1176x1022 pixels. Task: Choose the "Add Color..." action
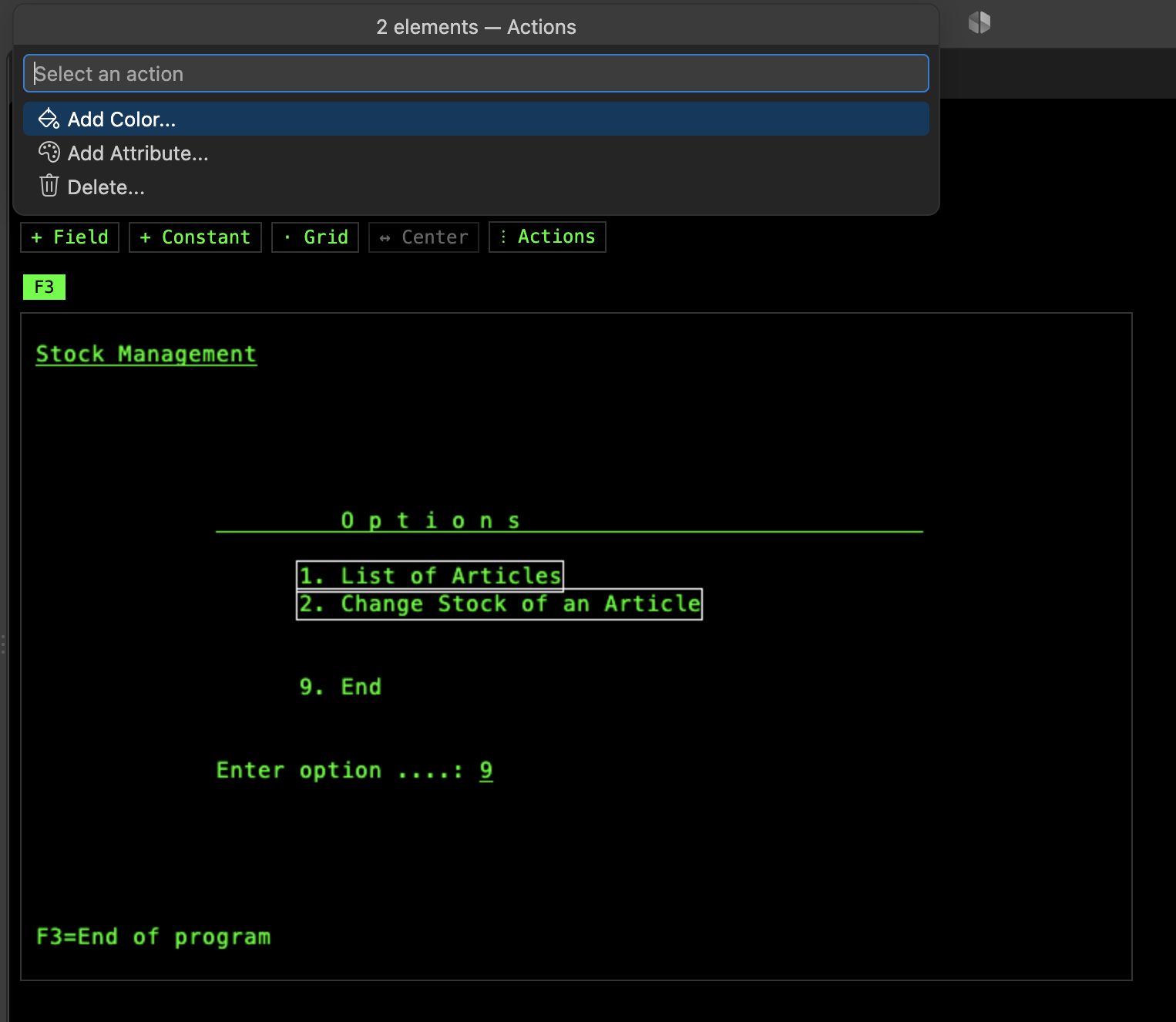coord(475,119)
